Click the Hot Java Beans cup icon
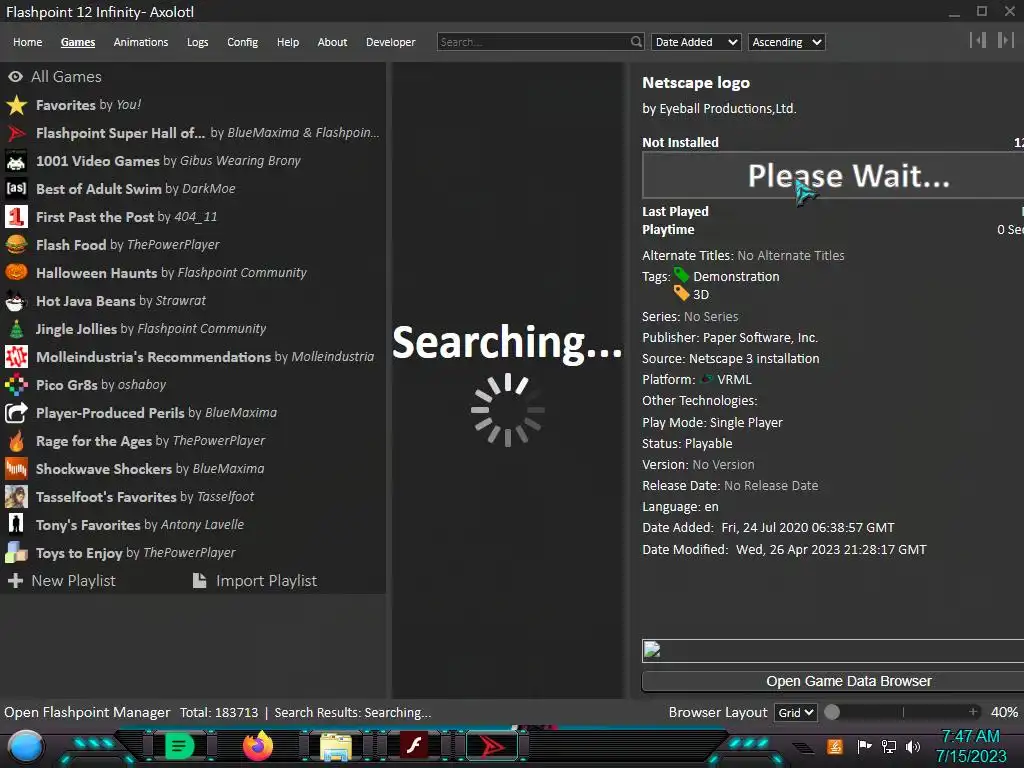Viewport: 1024px width, 768px height. [16, 301]
